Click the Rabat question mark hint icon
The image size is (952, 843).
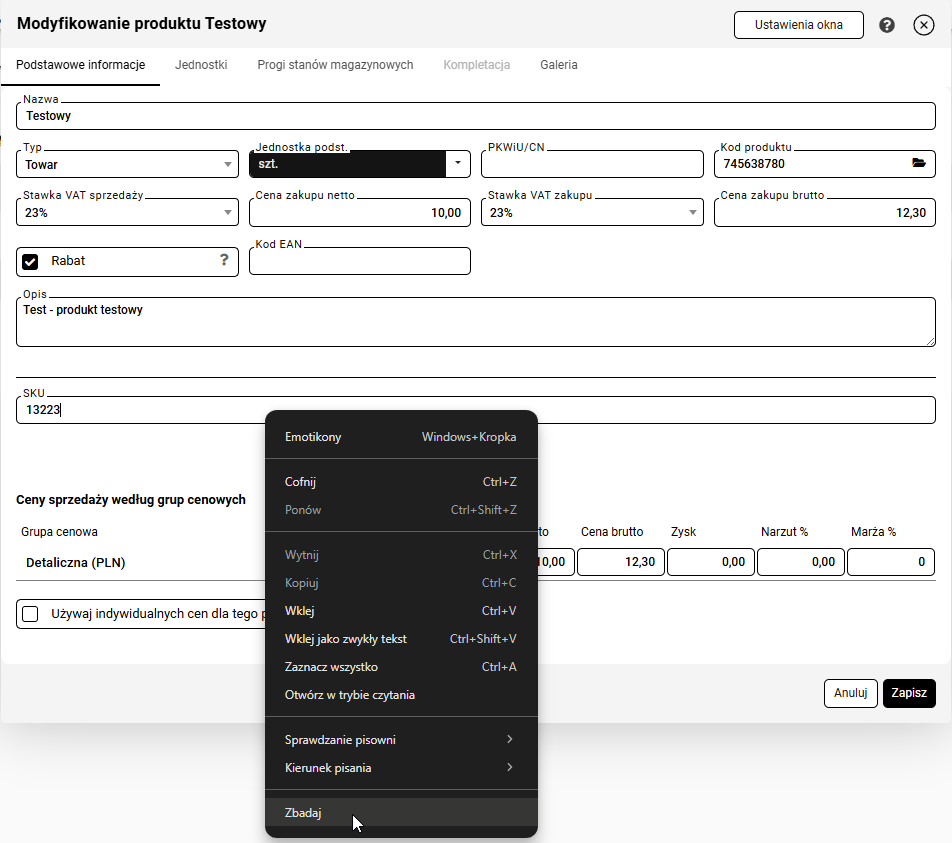coord(224,260)
